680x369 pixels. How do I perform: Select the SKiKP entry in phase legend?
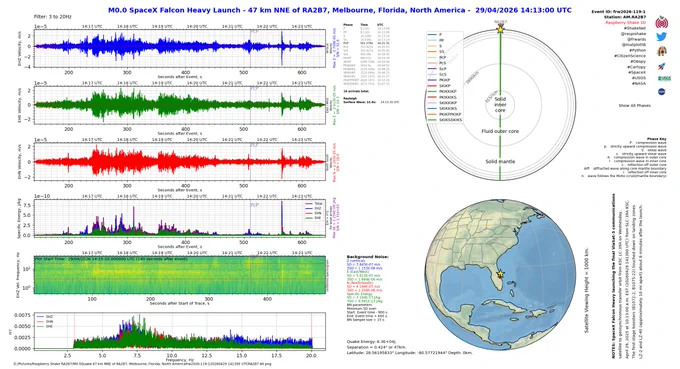coord(439,86)
